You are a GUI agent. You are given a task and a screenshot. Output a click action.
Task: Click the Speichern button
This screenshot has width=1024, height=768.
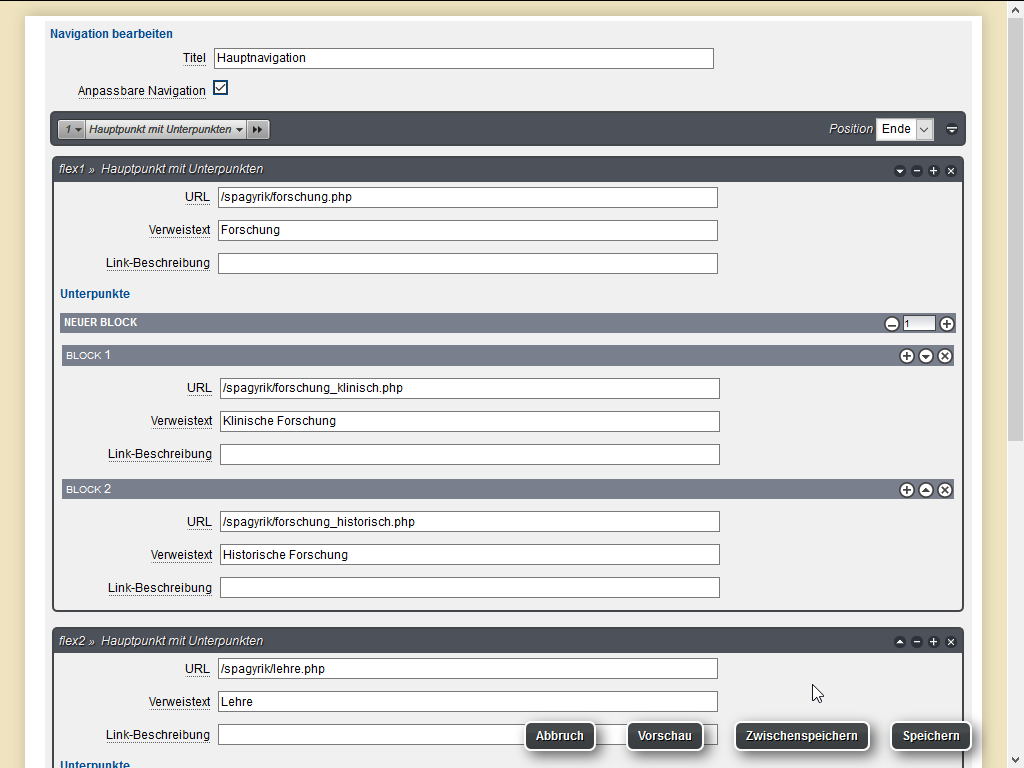(x=930, y=736)
